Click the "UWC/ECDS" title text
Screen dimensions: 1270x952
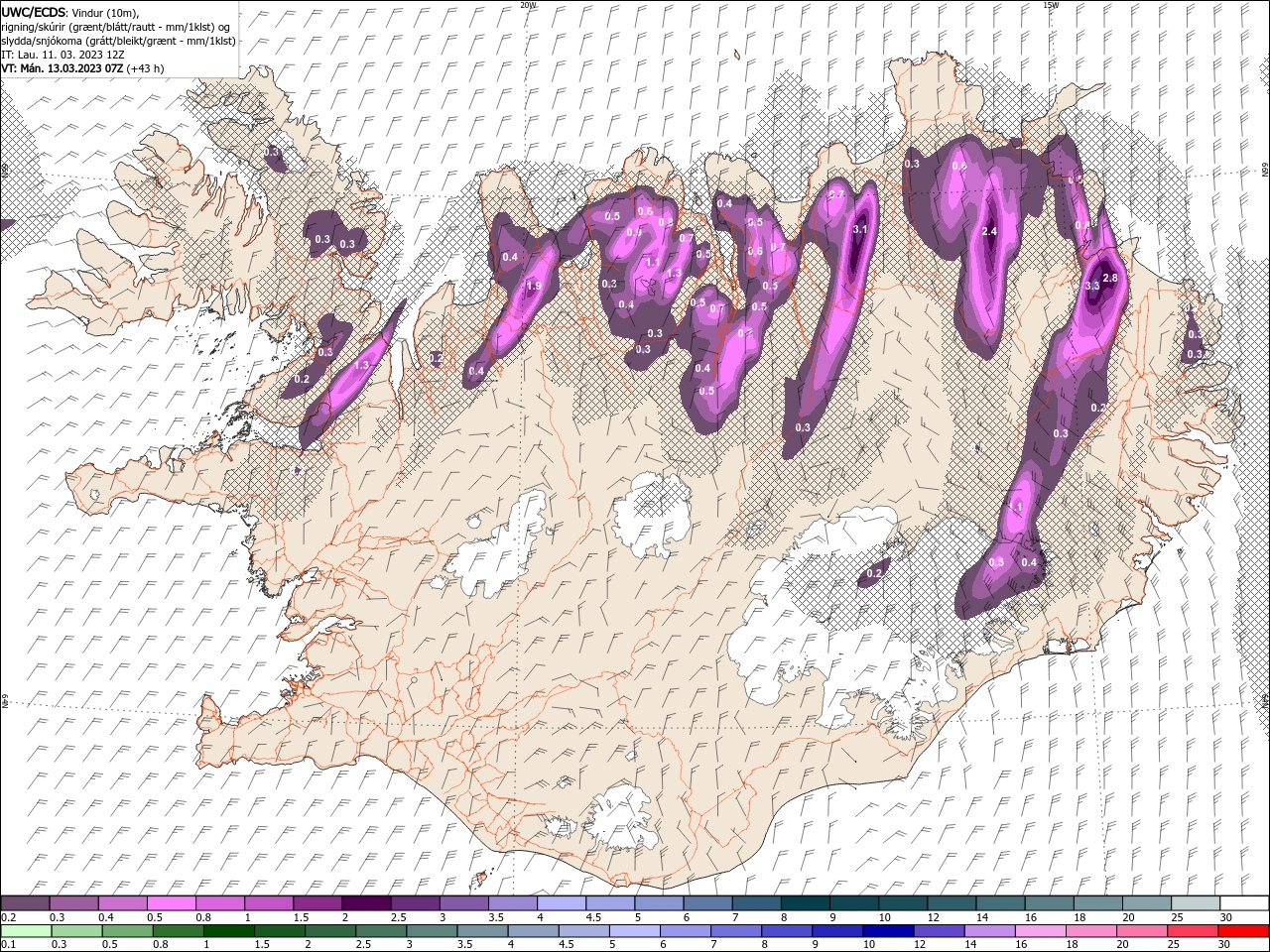[x=34, y=12]
